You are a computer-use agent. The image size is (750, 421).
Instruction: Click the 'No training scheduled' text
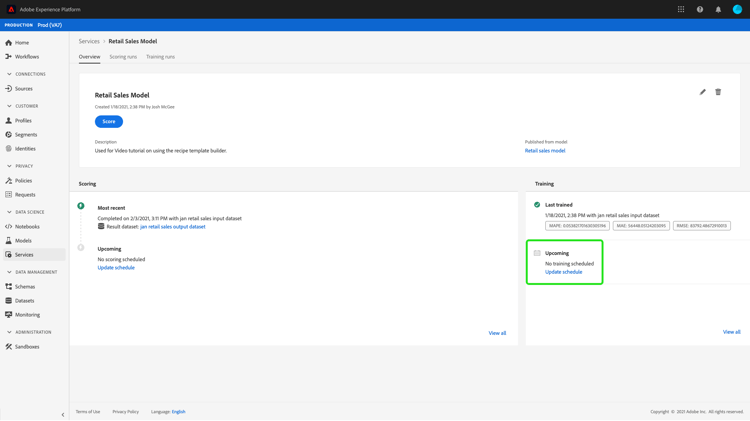coord(569,264)
